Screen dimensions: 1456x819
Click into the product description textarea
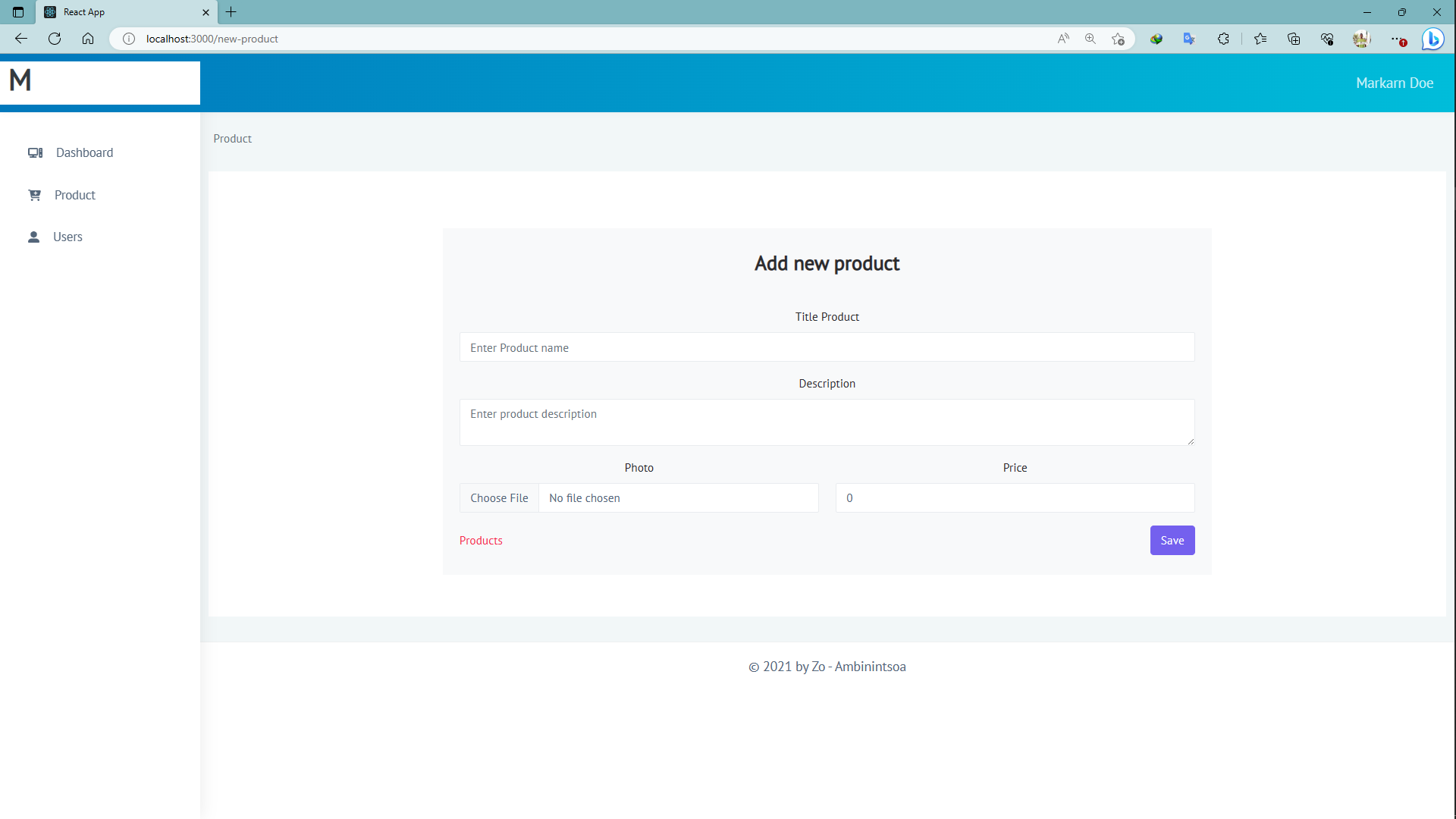click(x=827, y=422)
